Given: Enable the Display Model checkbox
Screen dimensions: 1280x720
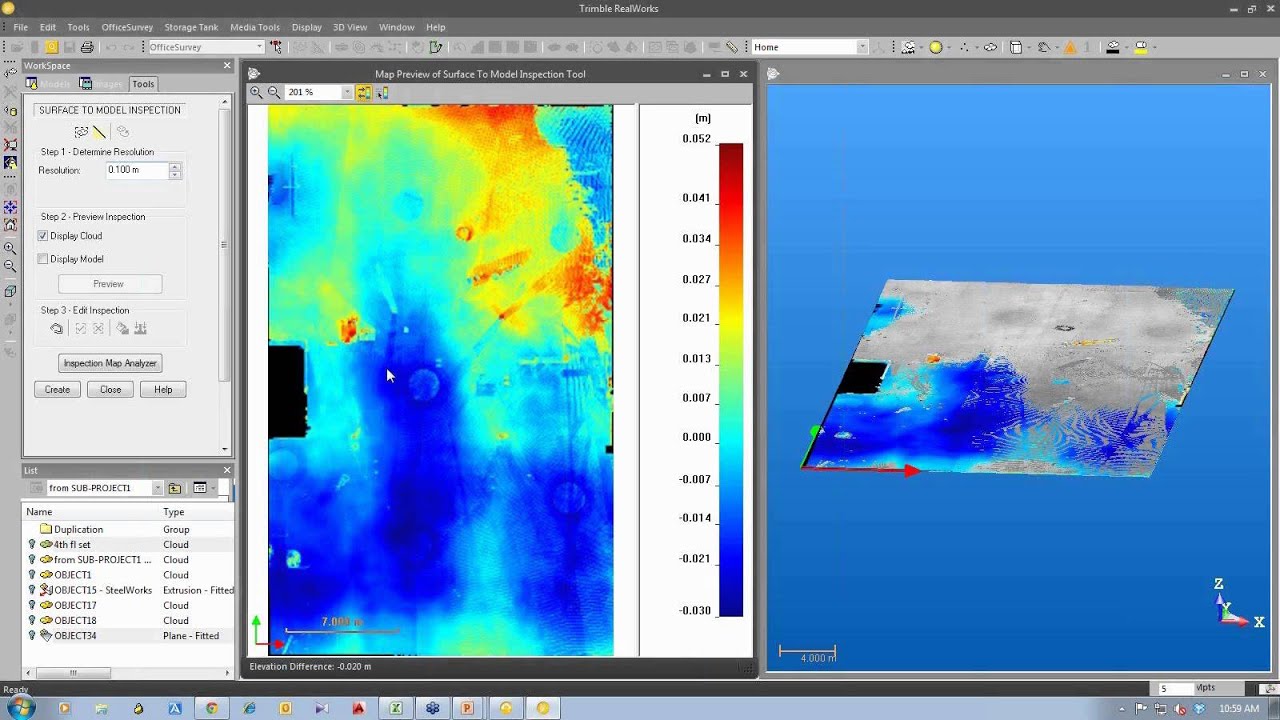Looking at the screenshot, I should coord(43,259).
